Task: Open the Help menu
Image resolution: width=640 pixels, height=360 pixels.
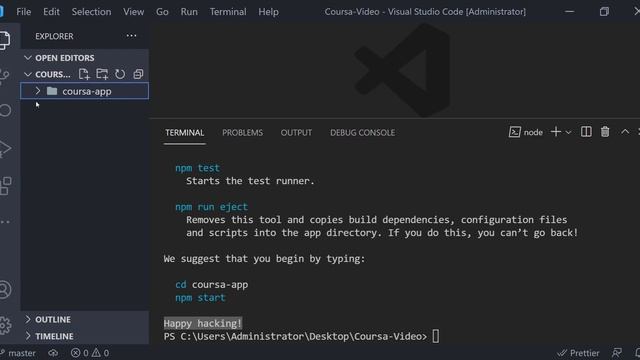Action: tap(268, 12)
